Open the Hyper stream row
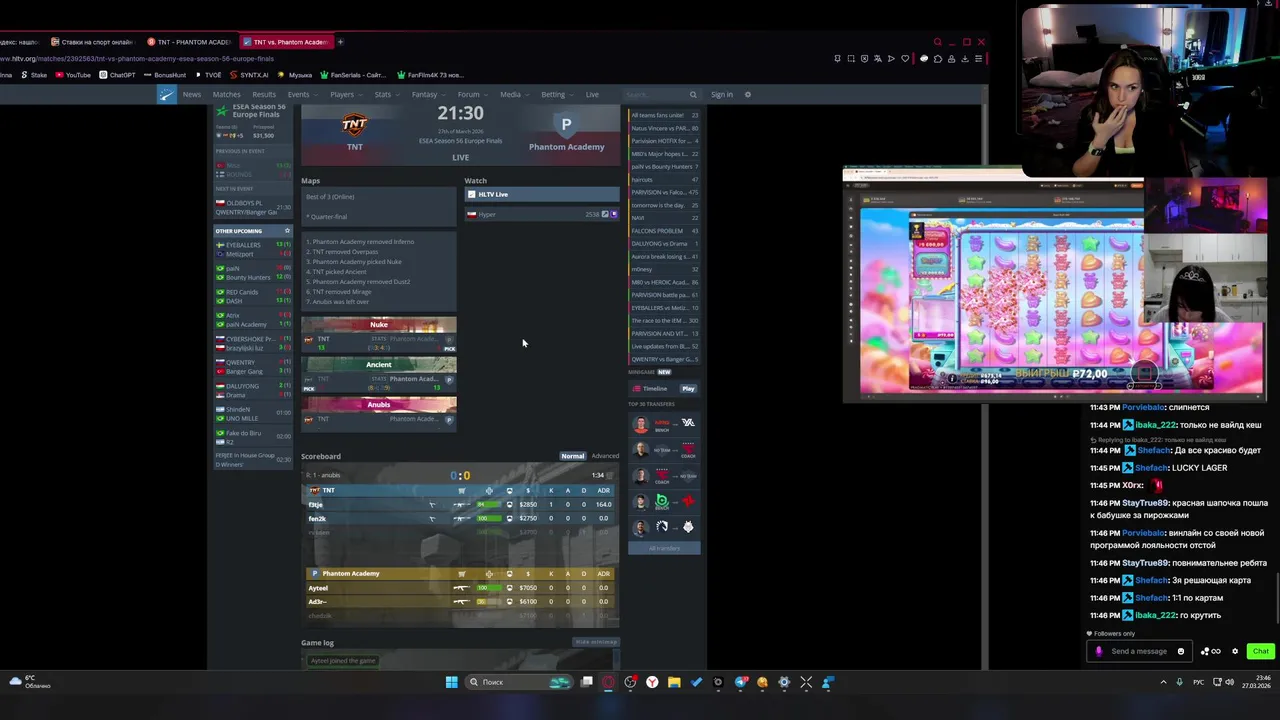Viewport: 1280px width, 720px height. pos(541,214)
